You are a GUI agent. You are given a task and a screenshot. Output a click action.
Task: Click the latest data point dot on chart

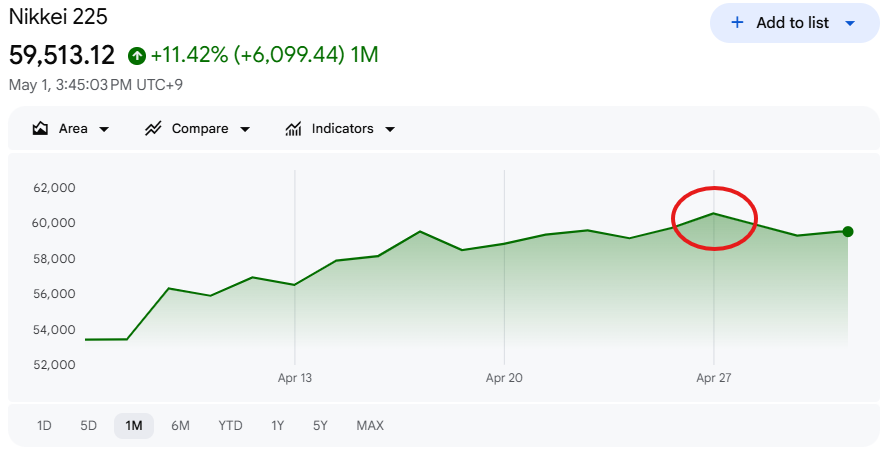click(x=848, y=231)
